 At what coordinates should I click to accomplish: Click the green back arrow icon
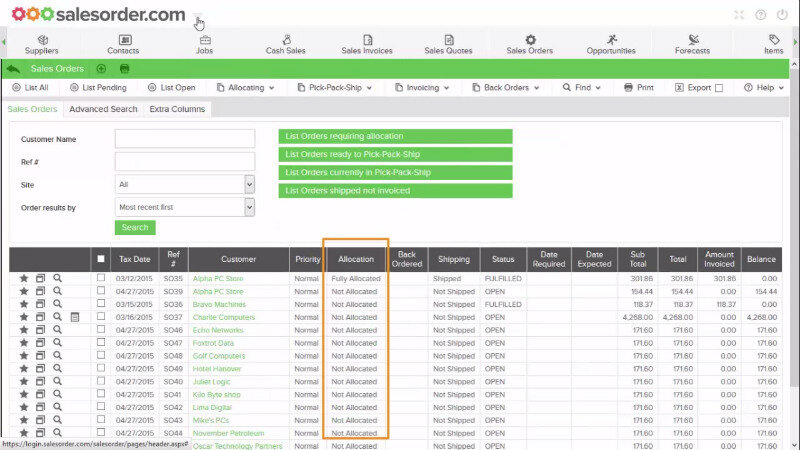13,69
